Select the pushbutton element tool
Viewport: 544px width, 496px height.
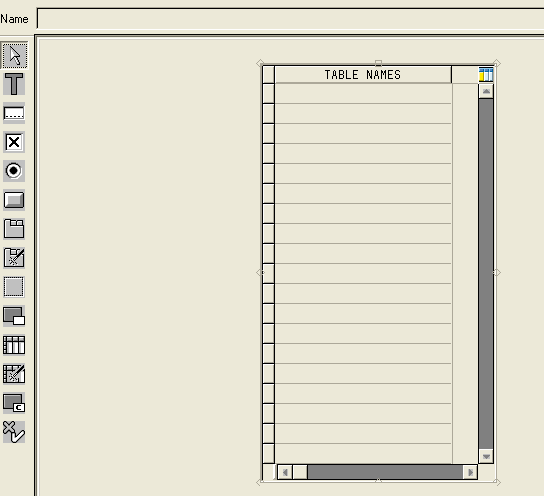coord(14,200)
